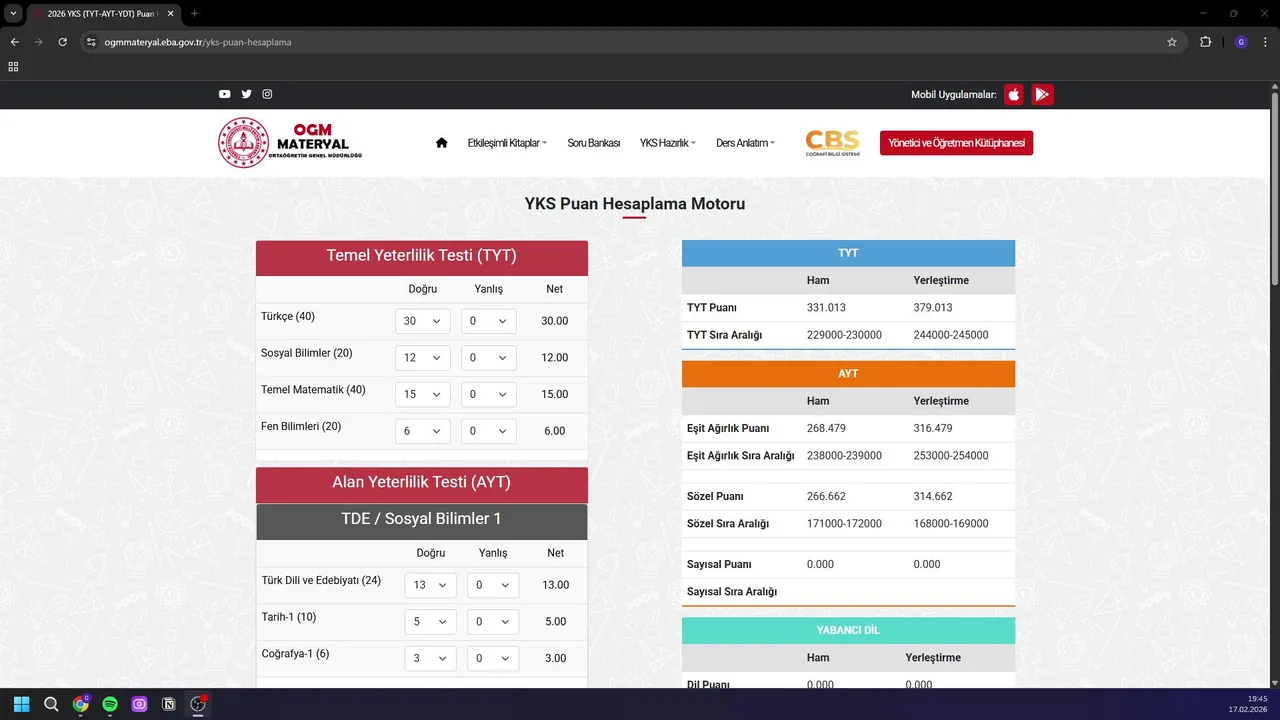
Task: Expand the Ders Anlatım menu
Action: (745, 143)
